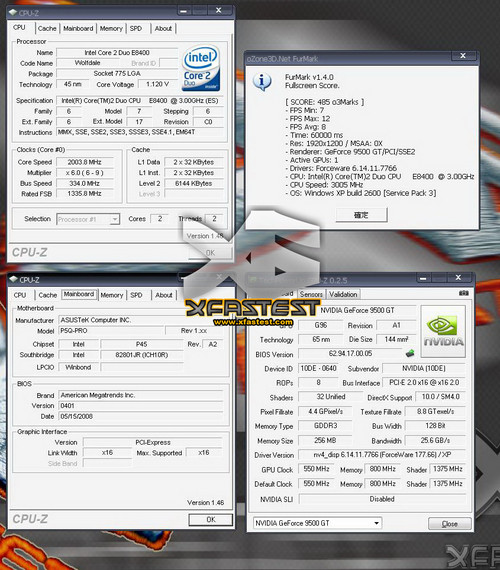Click the graphic interface version PCI-Express

pos(153,442)
